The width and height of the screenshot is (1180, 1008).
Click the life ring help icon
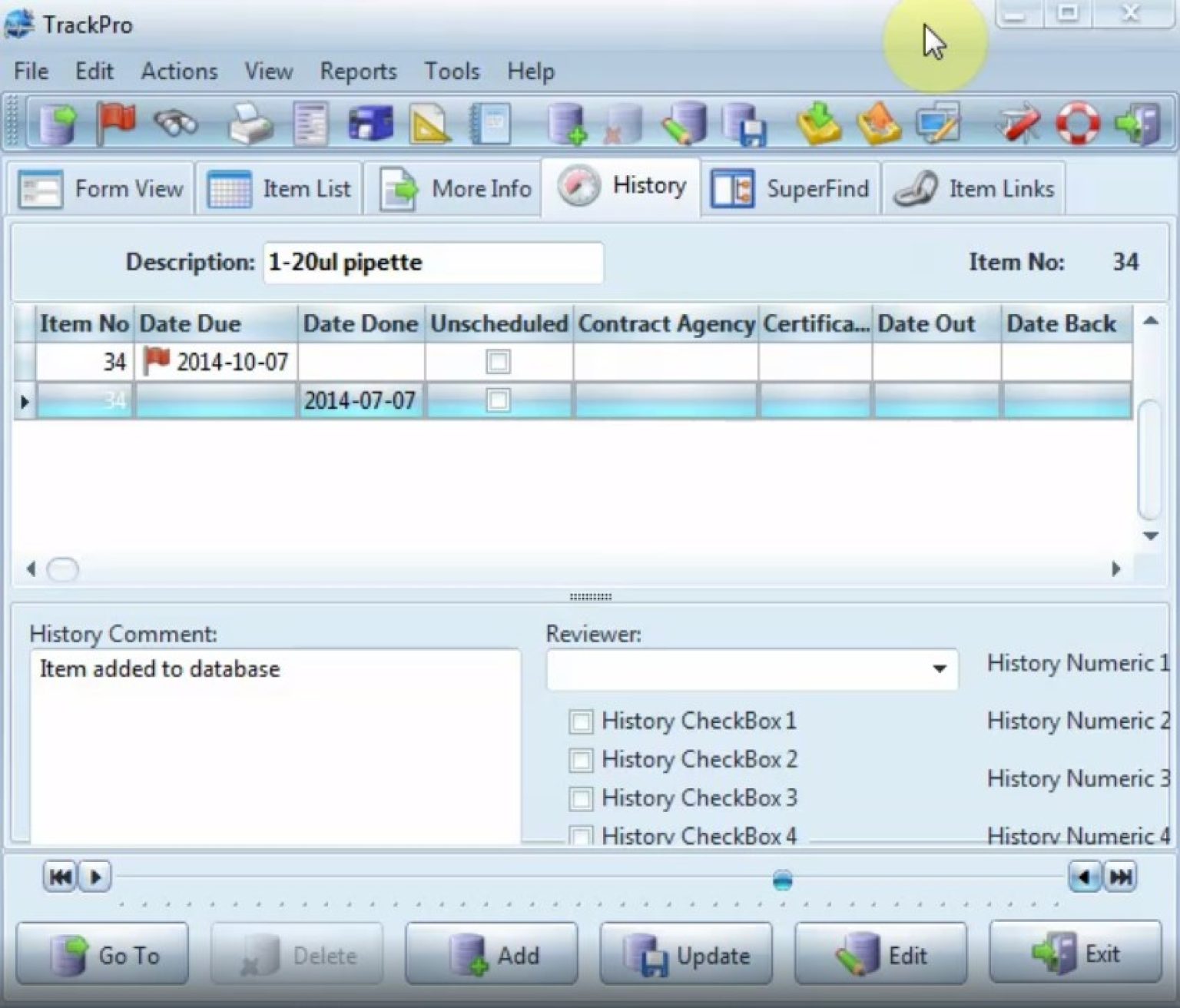(1078, 123)
